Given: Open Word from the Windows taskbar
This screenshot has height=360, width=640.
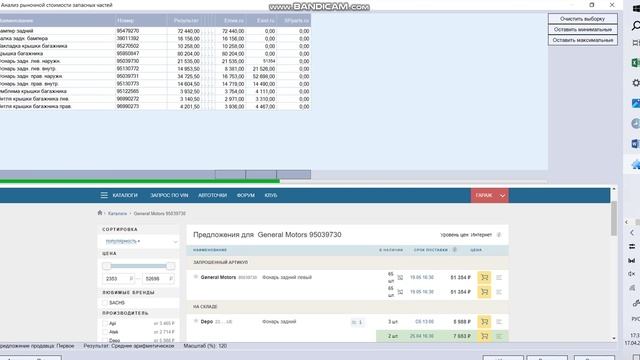Looking at the screenshot, I should click(635, 144).
